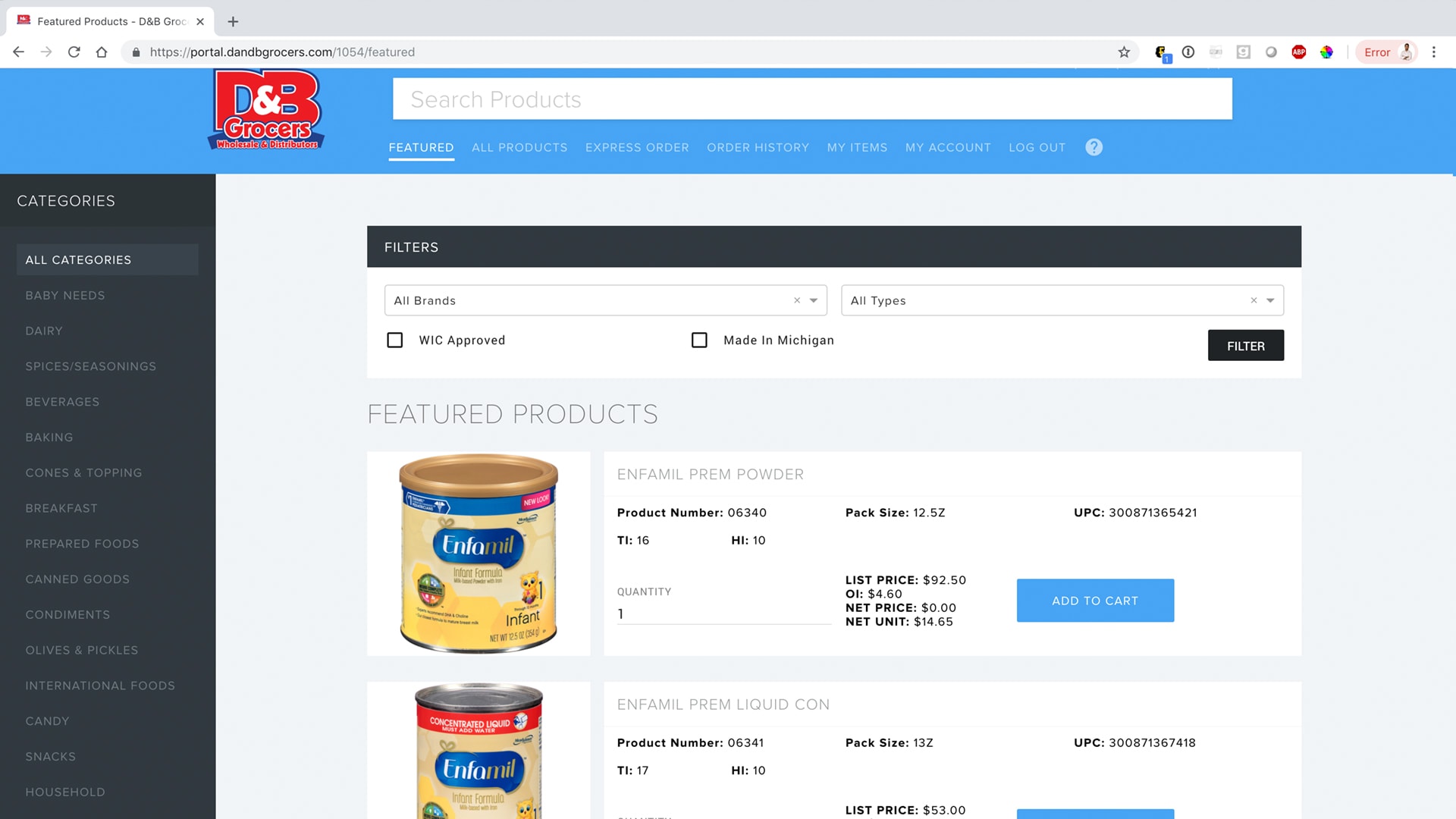Open the All Brands combo box

605,300
